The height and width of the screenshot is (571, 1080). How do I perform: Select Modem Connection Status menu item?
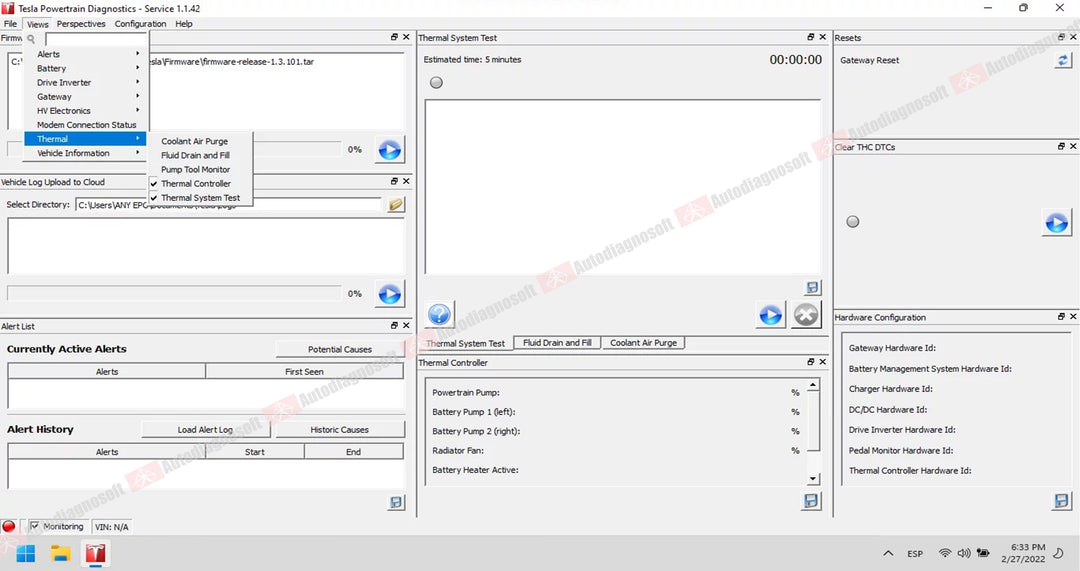85,125
